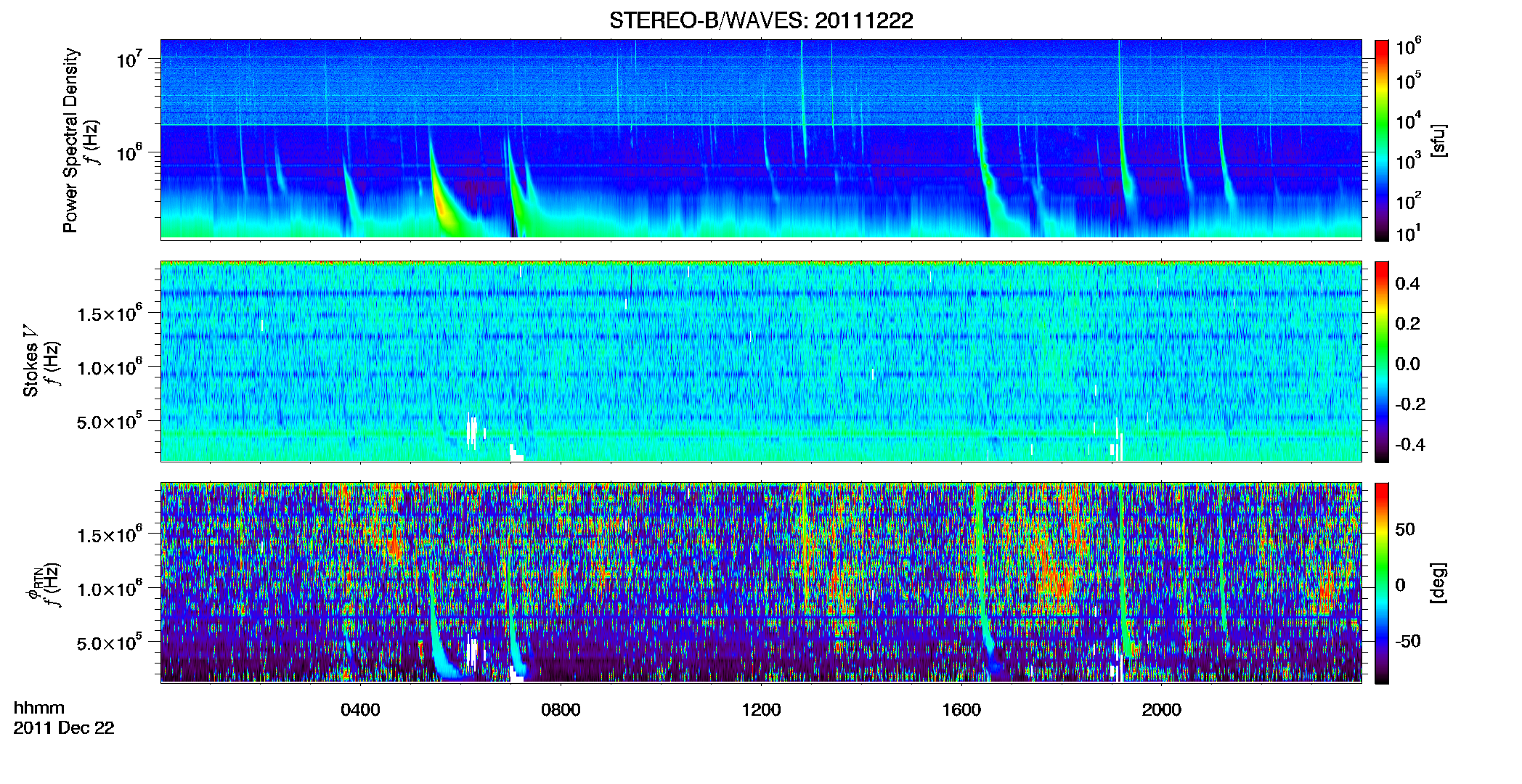Click the -0.2 tick on the Stokes V color bar
Screen dimensions: 1522x784
pyautogui.click(x=1410, y=404)
